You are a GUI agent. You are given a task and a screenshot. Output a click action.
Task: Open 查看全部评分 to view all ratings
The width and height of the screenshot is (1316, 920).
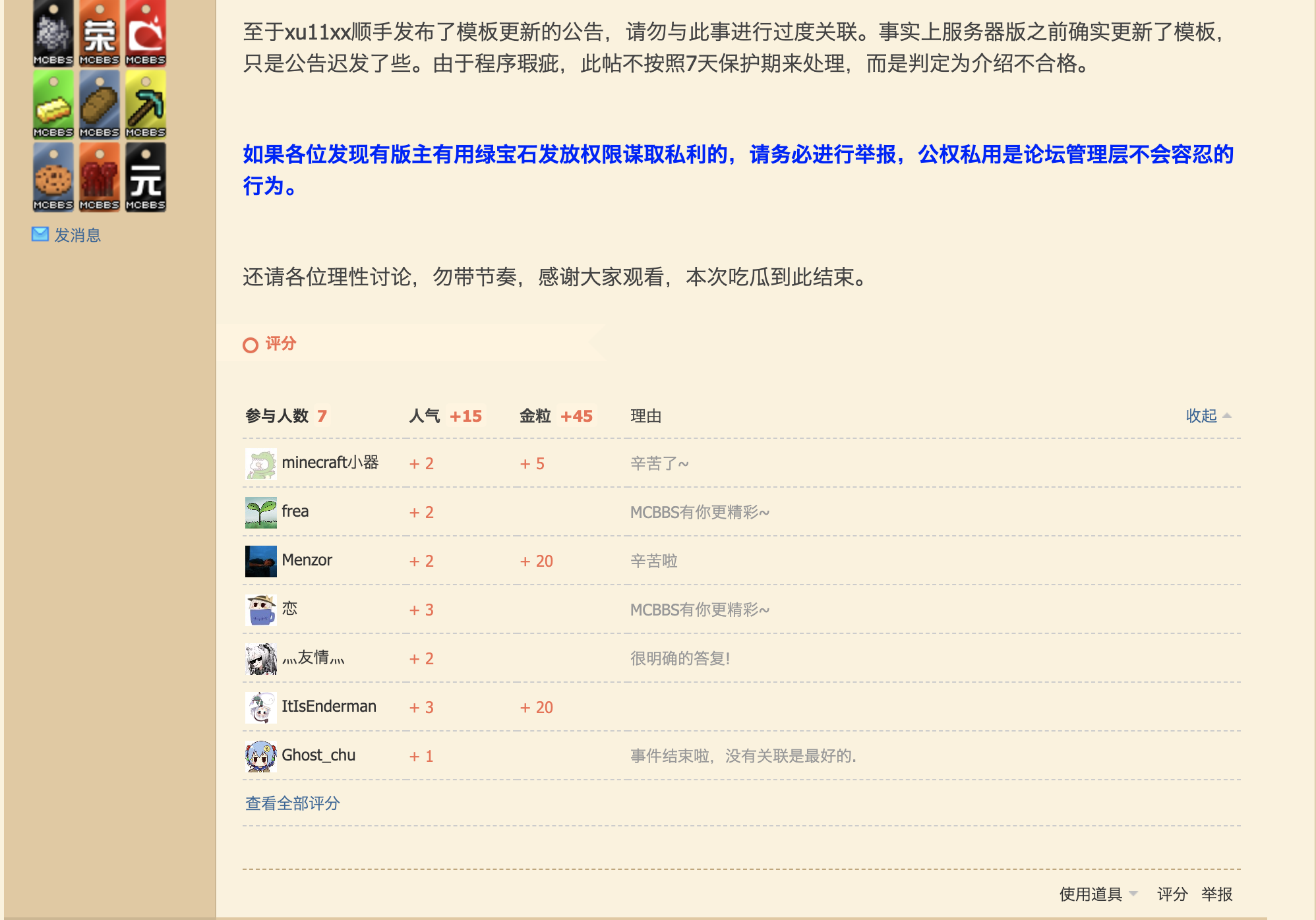pos(292,803)
